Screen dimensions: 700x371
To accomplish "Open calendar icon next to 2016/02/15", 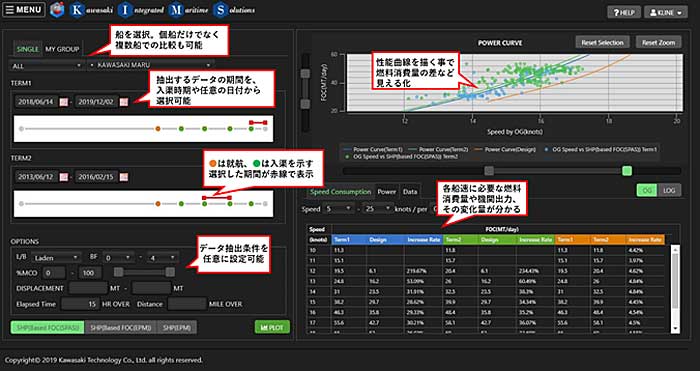I will point(124,177).
